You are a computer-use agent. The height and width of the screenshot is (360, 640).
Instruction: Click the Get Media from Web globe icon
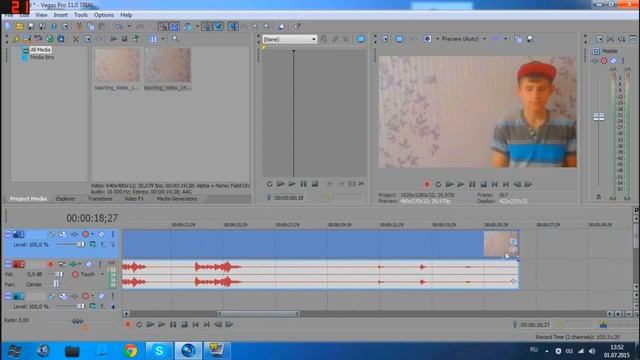pyautogui.click(x=50, y=39)
